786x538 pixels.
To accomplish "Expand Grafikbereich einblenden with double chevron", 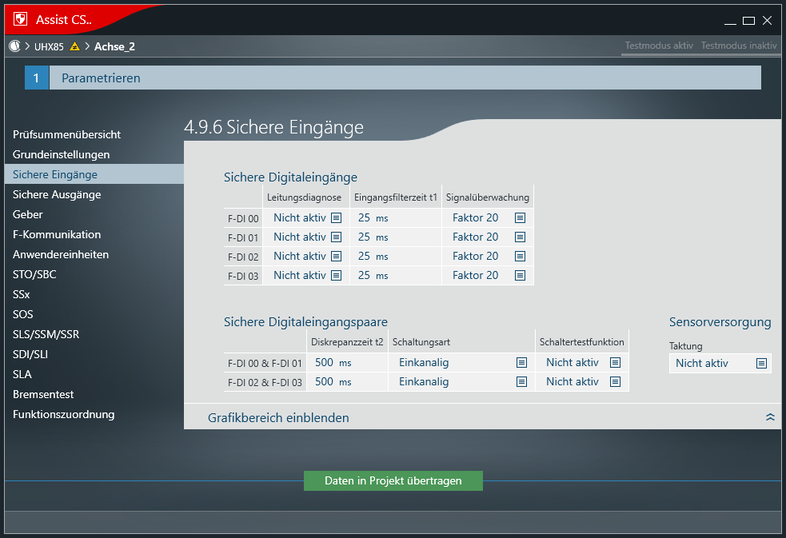I will click(x=769, y=417).
